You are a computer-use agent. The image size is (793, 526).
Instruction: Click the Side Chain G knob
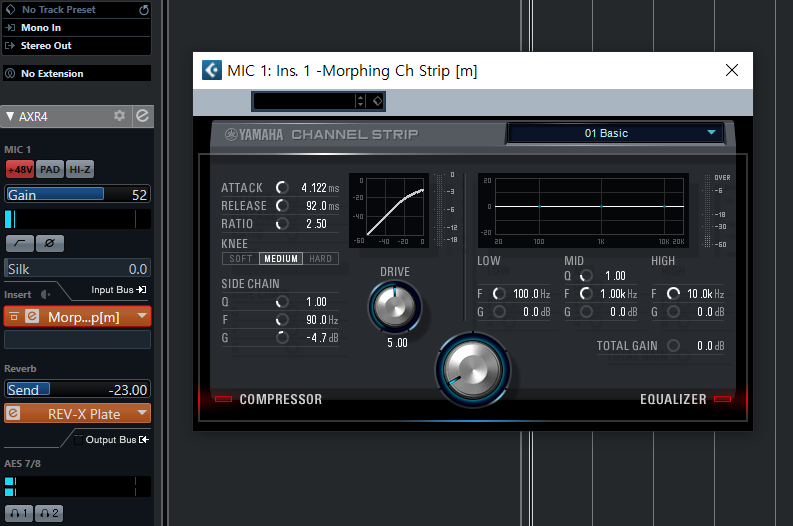pyautogui.click(x=282, y=337)
